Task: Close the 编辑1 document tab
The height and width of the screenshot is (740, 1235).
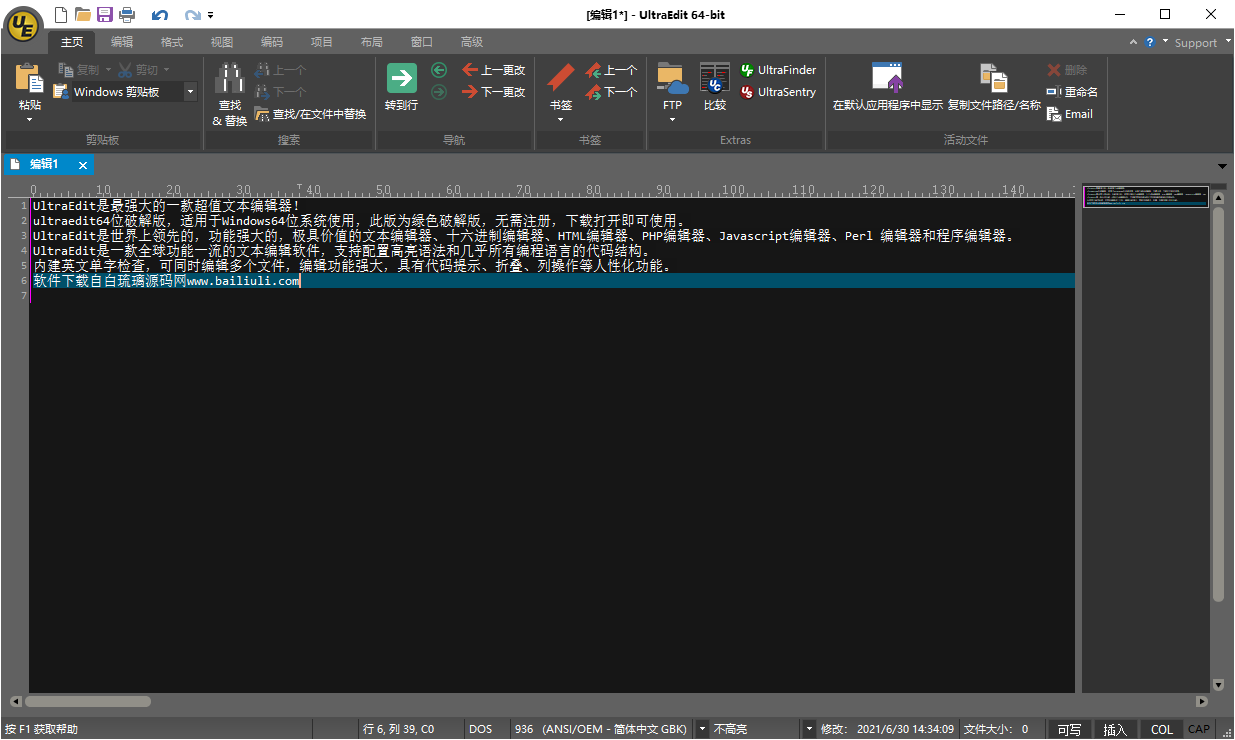Action: [83, 165]
